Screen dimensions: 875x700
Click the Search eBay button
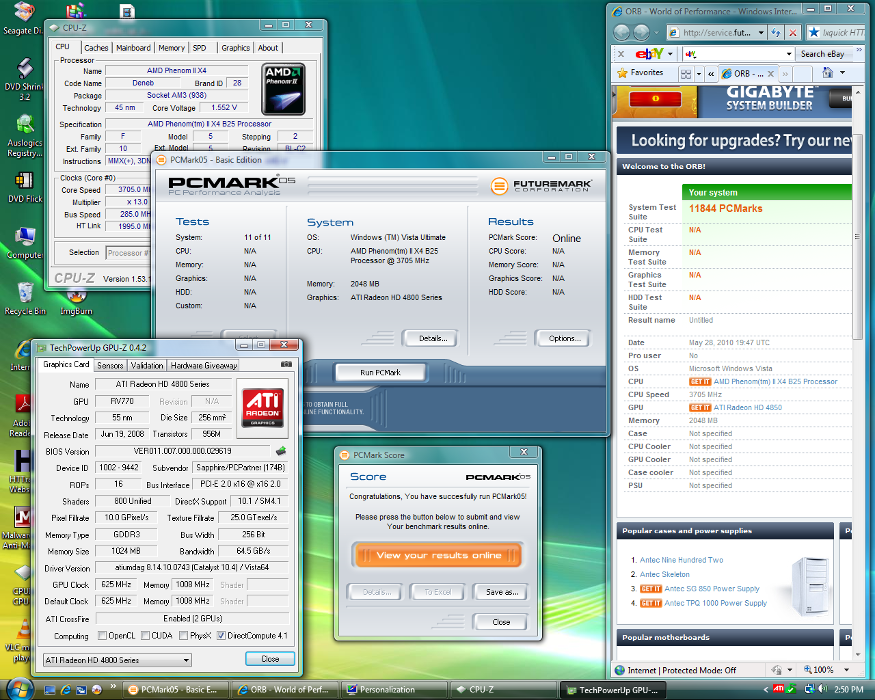(x=822, y=54)
